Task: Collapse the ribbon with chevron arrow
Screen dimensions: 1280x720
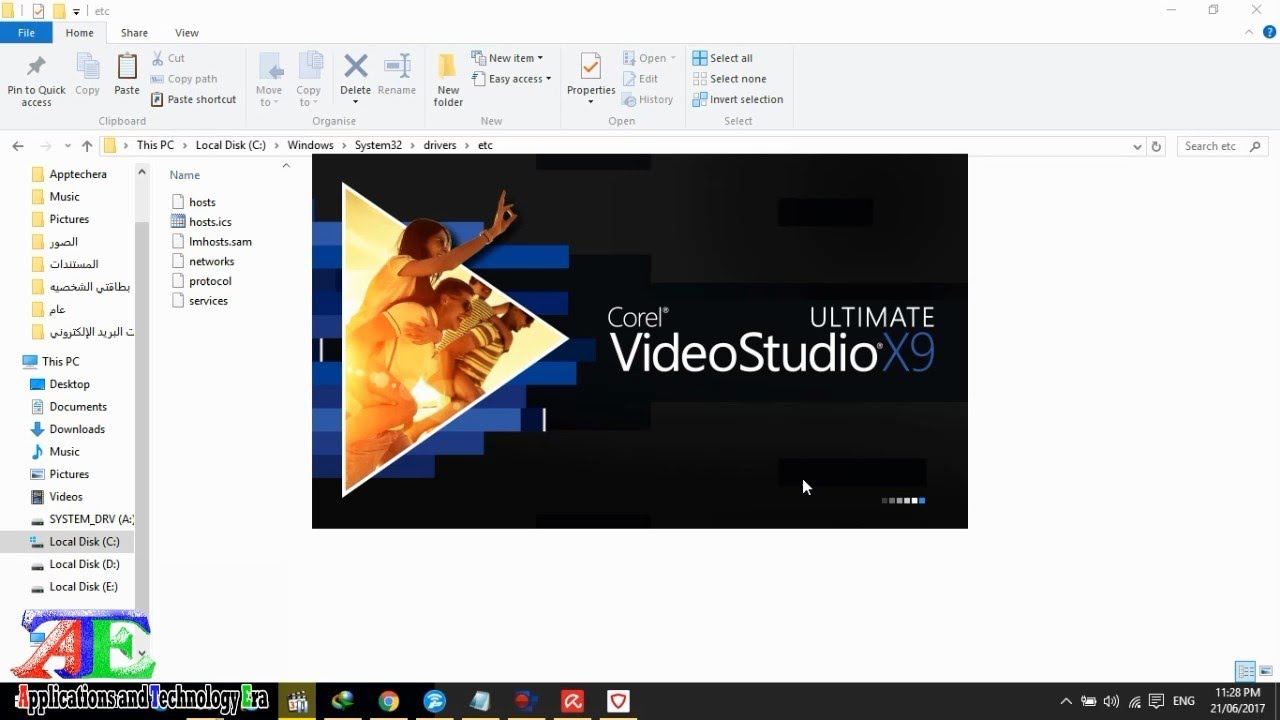Action: 1250,33
